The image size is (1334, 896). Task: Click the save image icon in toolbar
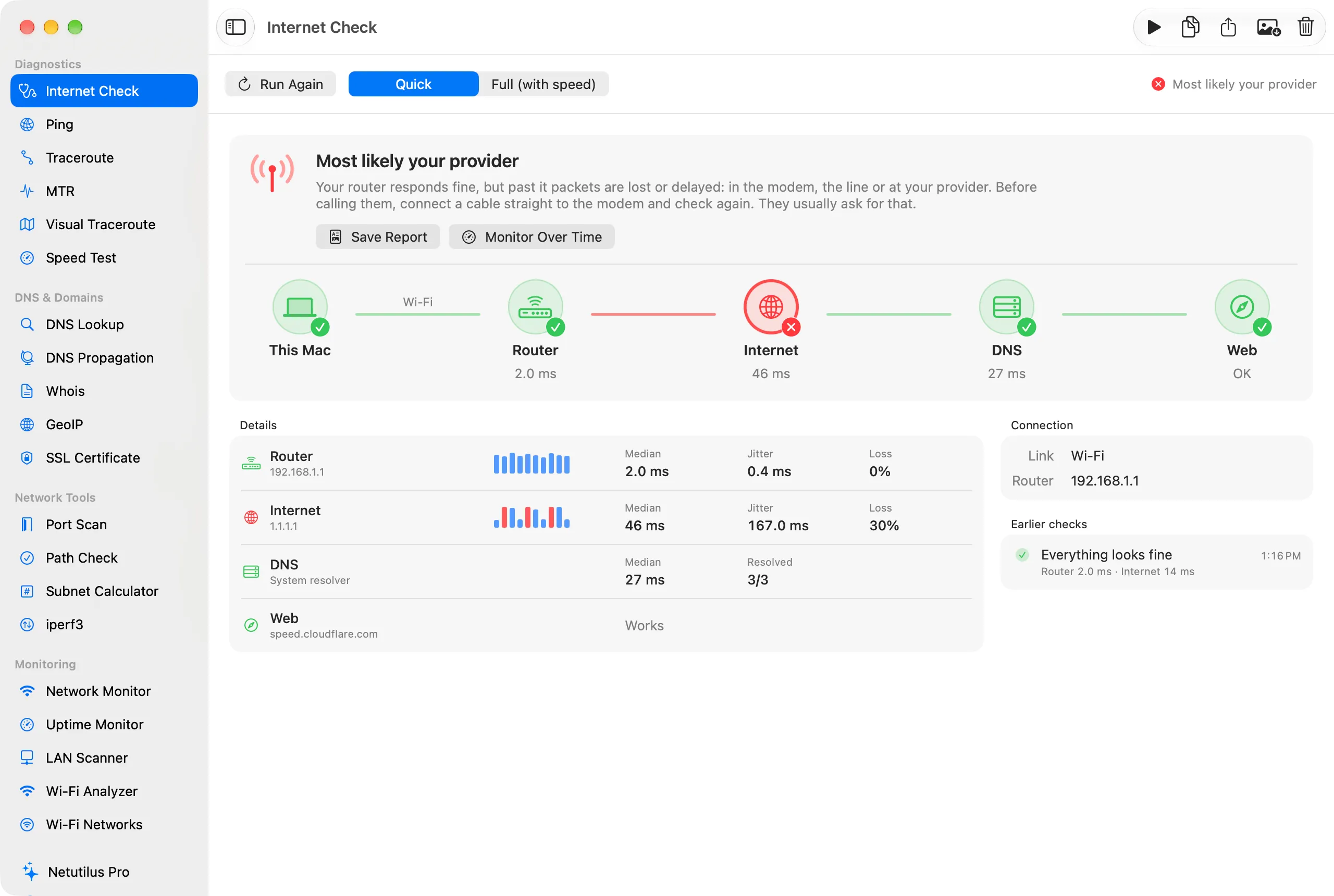[1268, 27]
